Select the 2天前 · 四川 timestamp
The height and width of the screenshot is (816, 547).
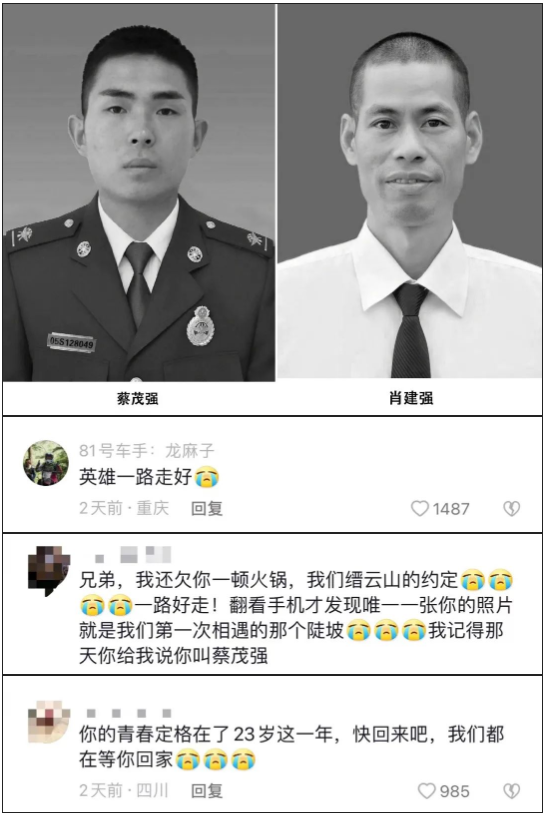click(124, 791)
